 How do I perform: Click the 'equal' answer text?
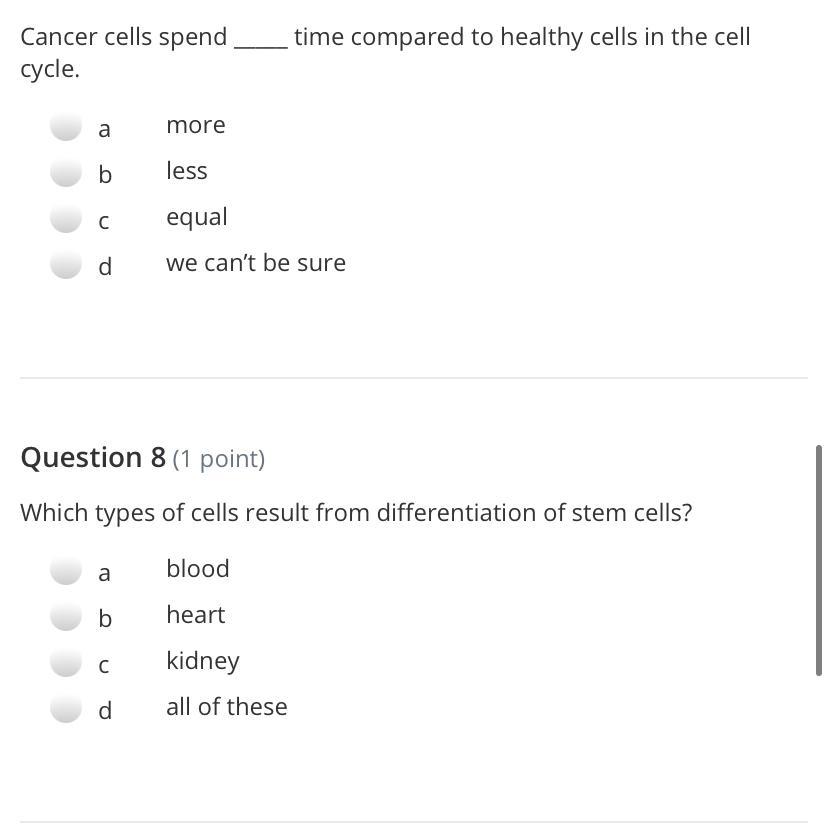pos(197,217)
